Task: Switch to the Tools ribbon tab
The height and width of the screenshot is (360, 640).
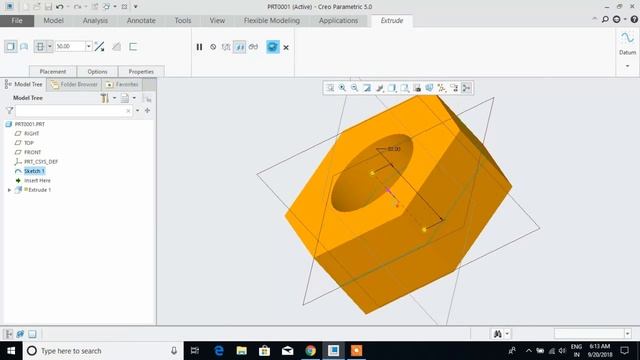Action: click(x=183, y=20)
